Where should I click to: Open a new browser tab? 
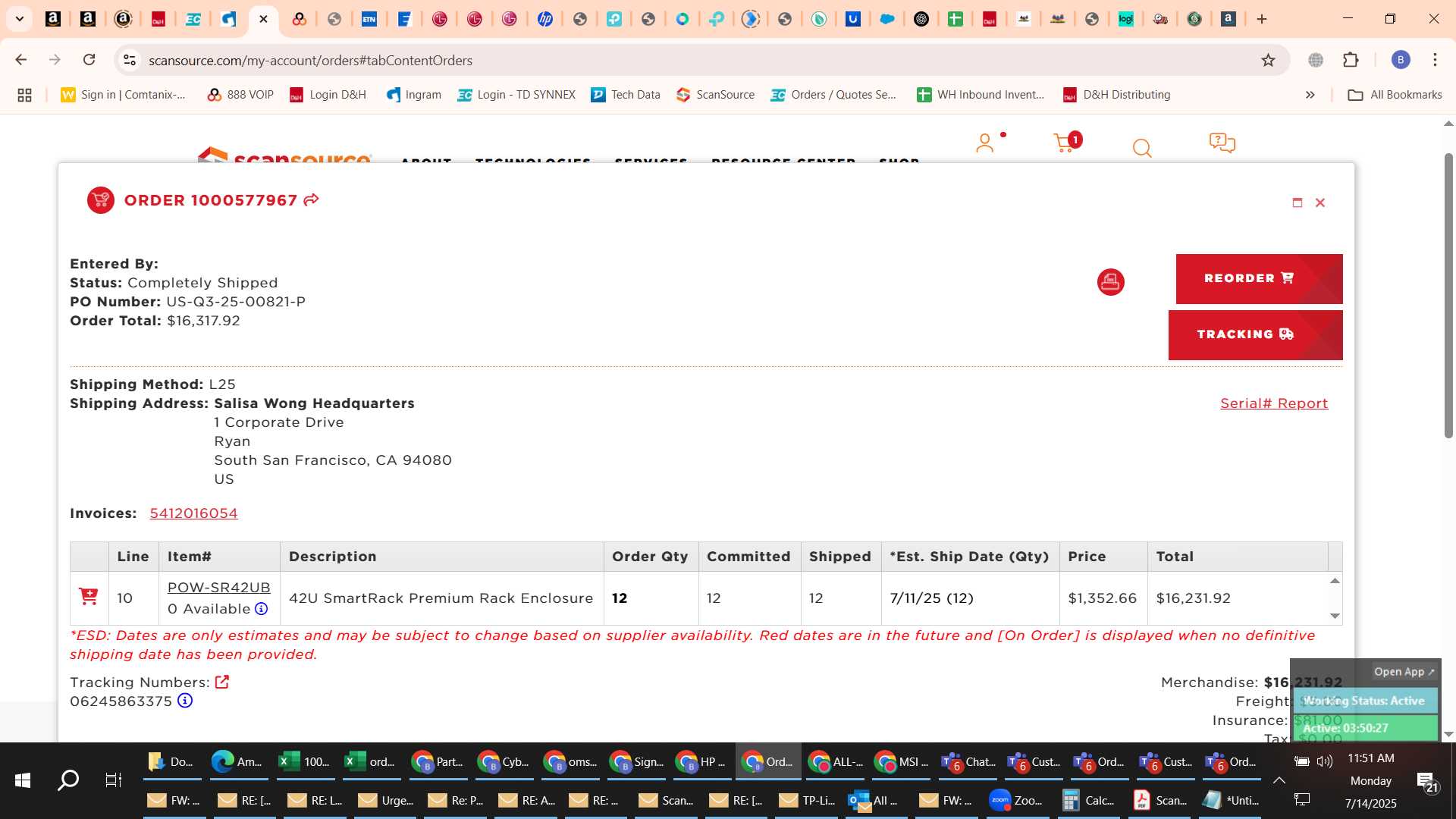pyautogui.click(x=1262, y=19)
